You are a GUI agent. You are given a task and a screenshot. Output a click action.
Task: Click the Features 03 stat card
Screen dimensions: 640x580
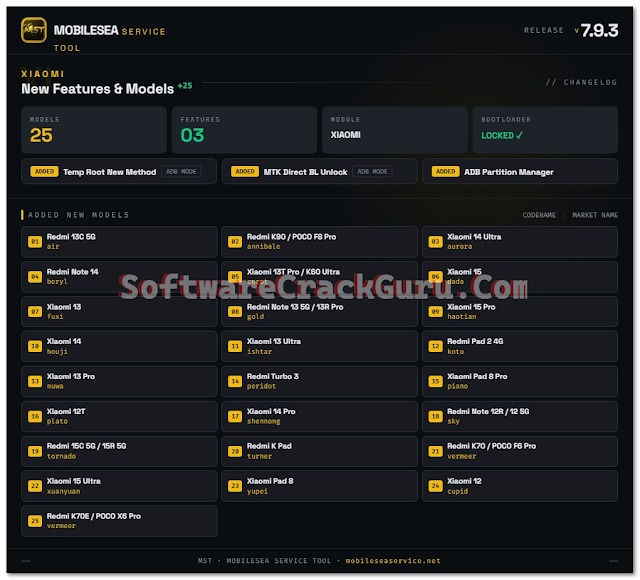[244, 130]
